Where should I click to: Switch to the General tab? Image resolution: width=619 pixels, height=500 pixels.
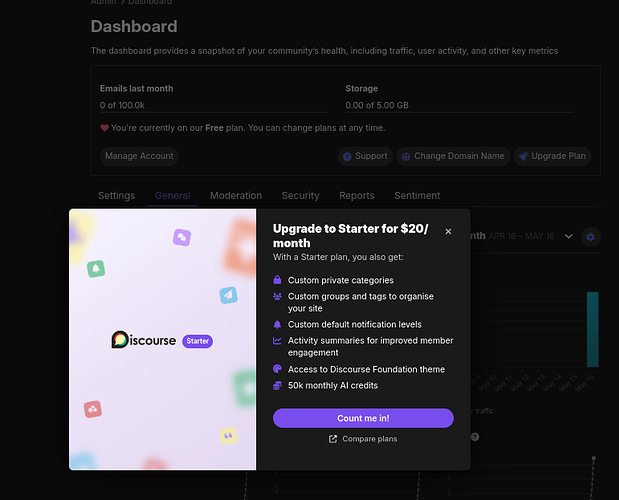tap(173, 196)
